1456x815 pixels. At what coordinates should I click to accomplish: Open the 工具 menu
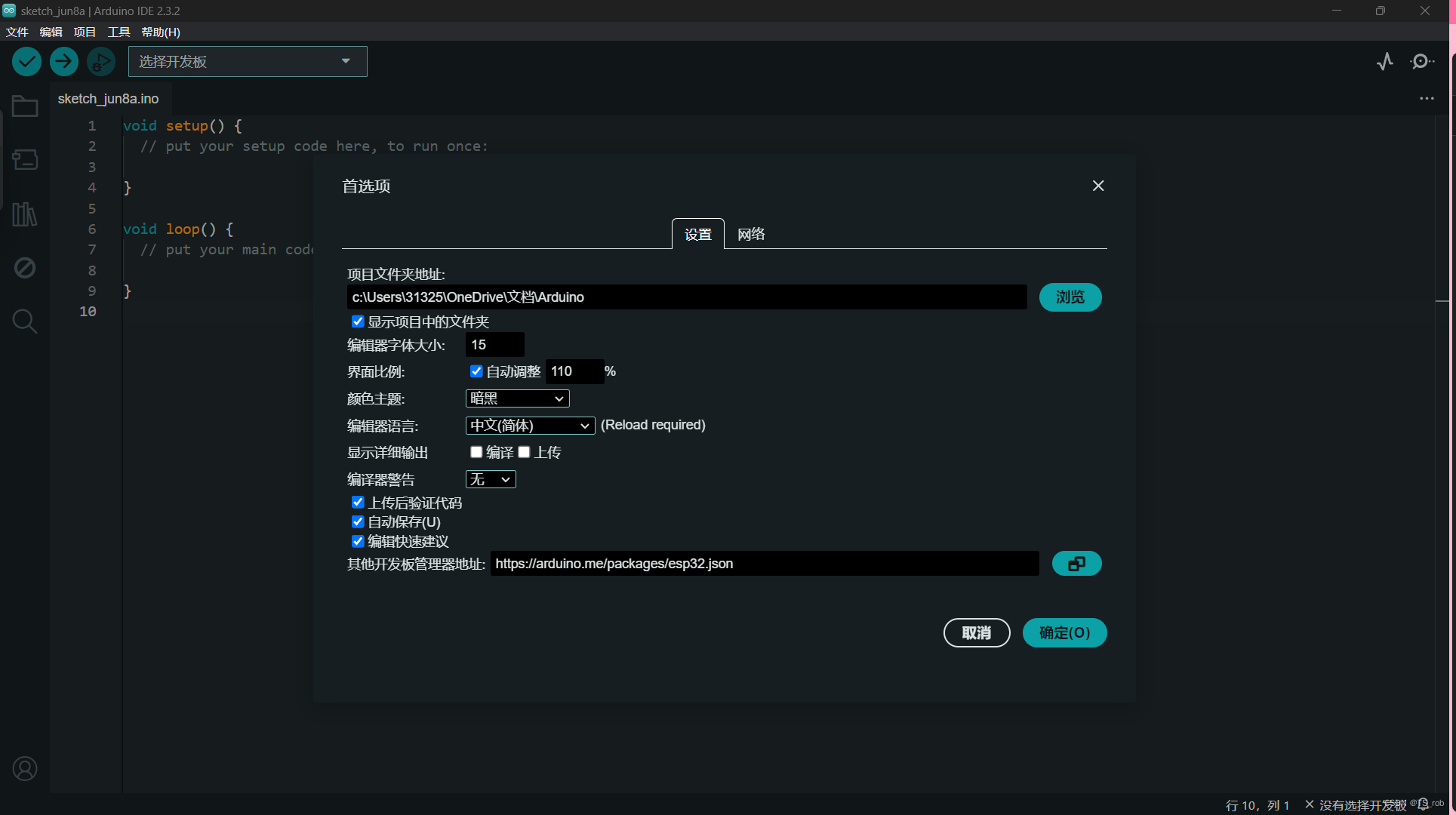119,32
